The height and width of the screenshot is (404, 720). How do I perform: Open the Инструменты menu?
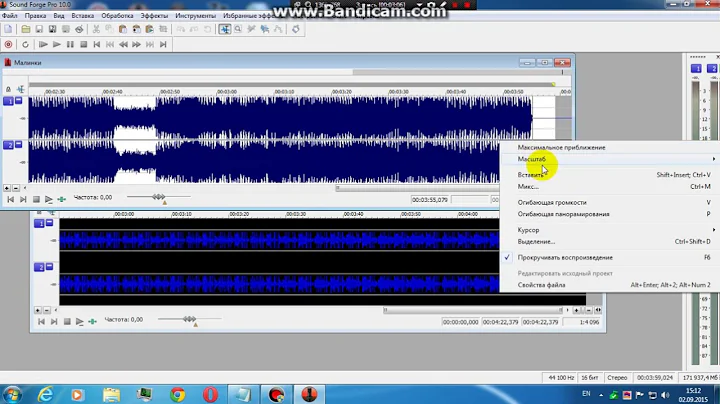tap(195, 16)
